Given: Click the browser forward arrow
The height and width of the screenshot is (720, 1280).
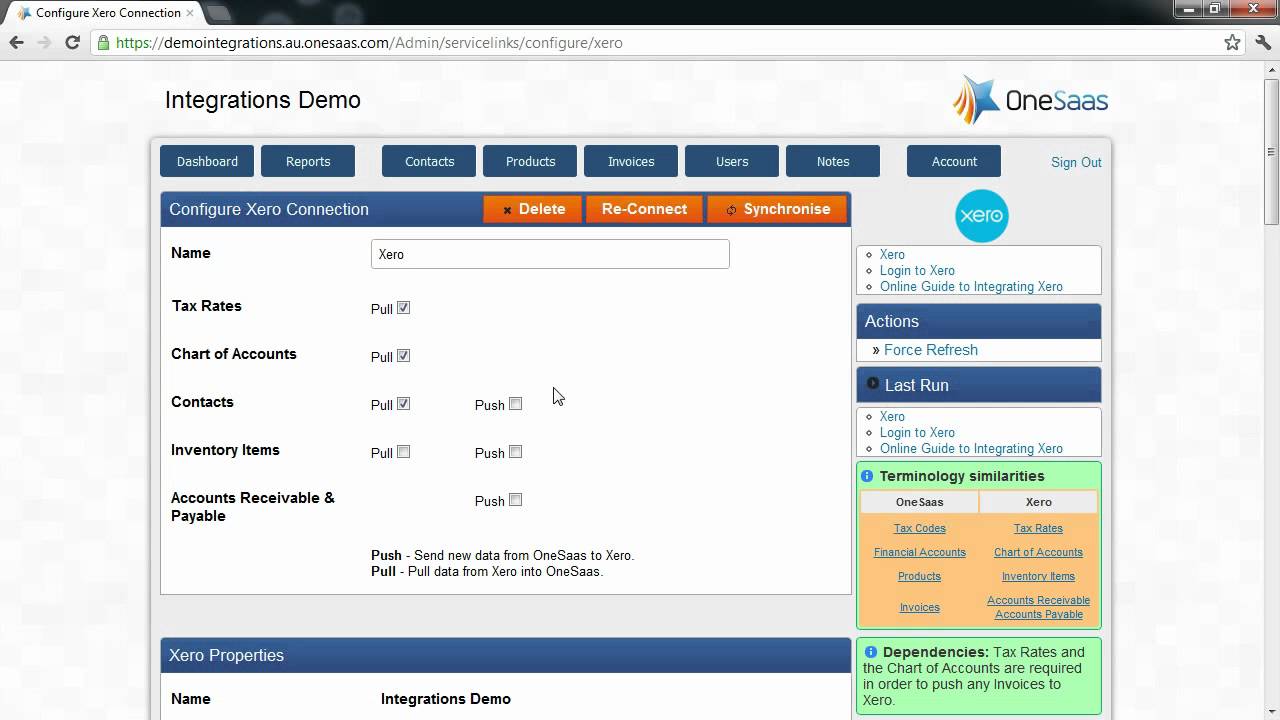Looking at the screenshot, I should coord(44,43).
